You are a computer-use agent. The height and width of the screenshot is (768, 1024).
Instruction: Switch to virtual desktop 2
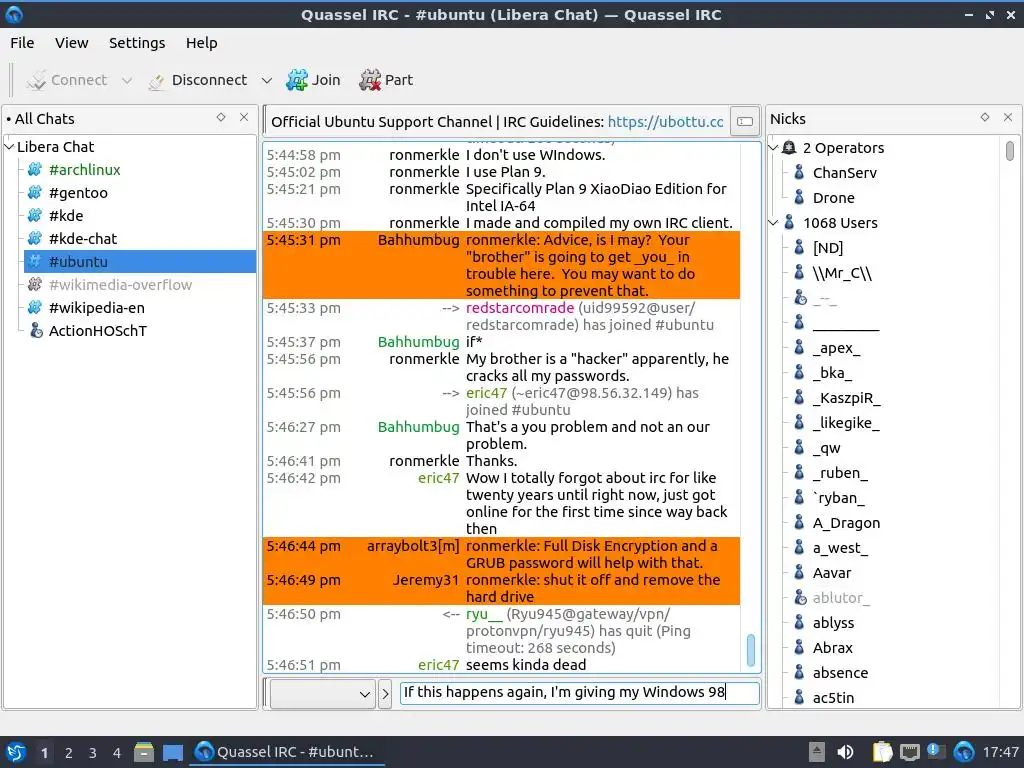[x=69, y=753]
